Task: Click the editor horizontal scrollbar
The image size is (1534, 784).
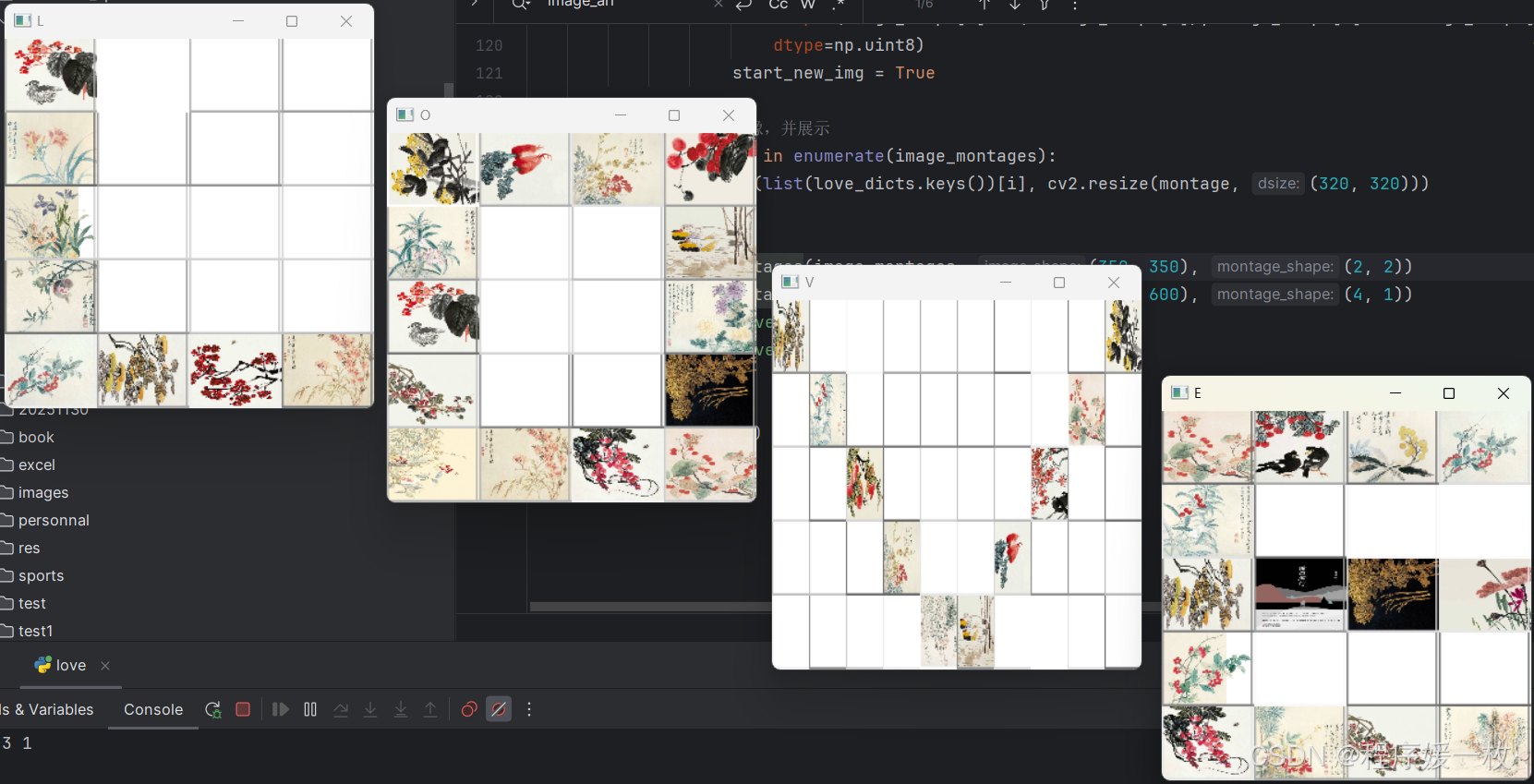Action: [x=650, y=607]
